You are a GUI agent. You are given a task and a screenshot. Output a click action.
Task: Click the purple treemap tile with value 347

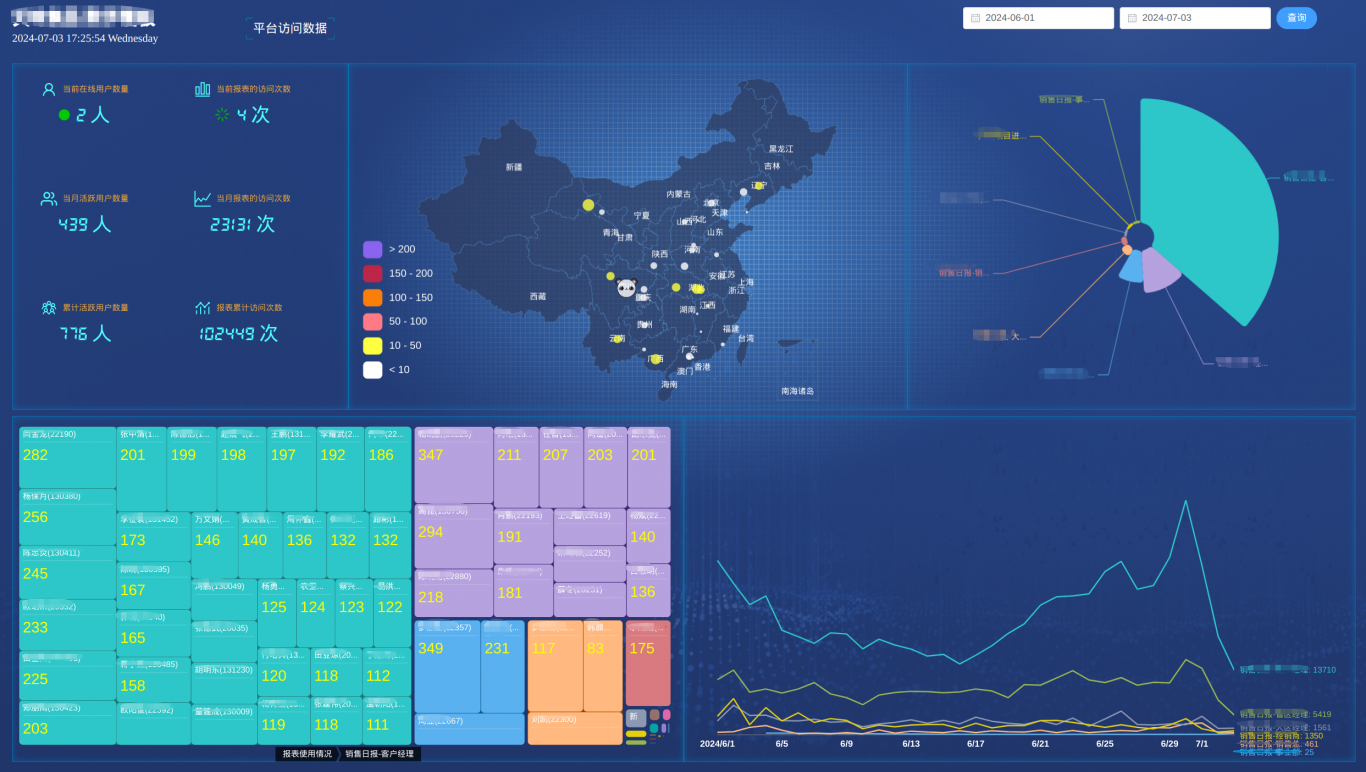[x=454, y=465]
